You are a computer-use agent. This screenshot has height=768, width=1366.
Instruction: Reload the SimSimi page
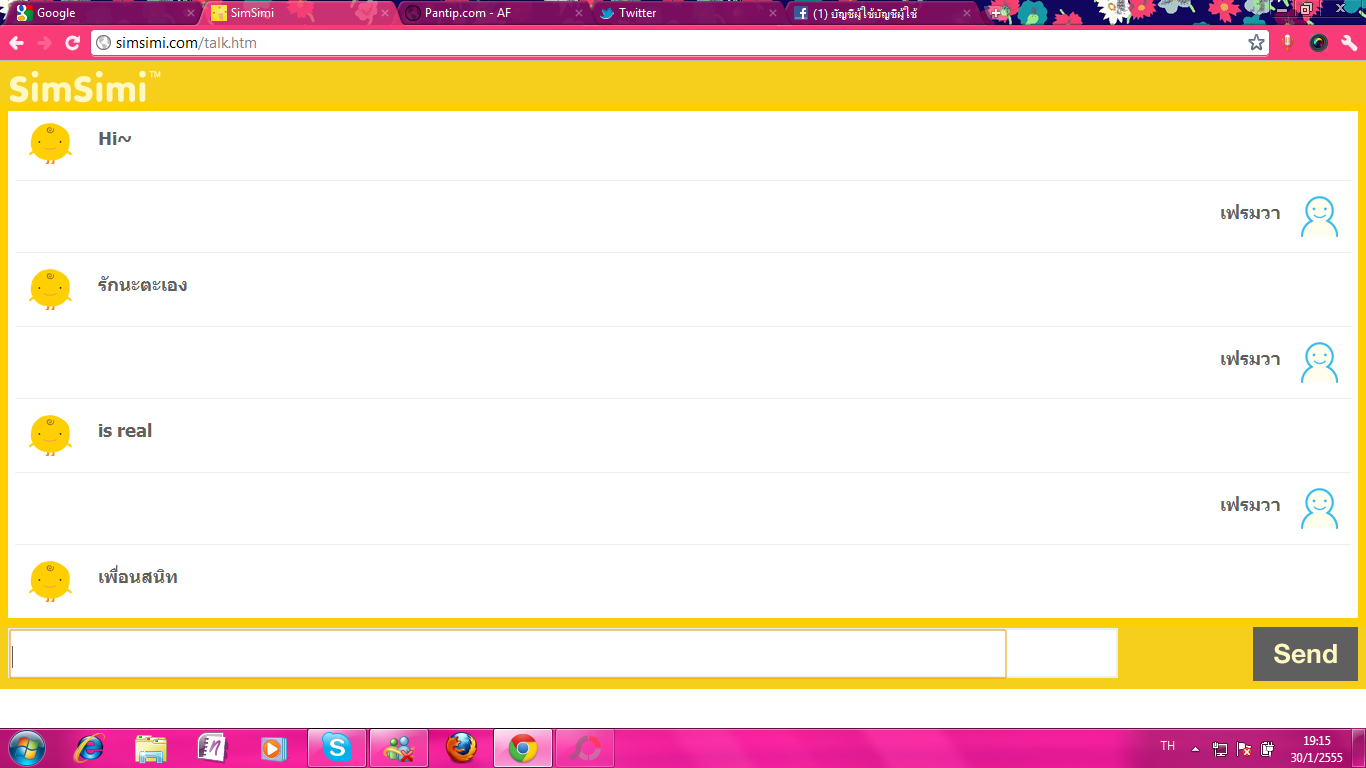tap(72, 43)
